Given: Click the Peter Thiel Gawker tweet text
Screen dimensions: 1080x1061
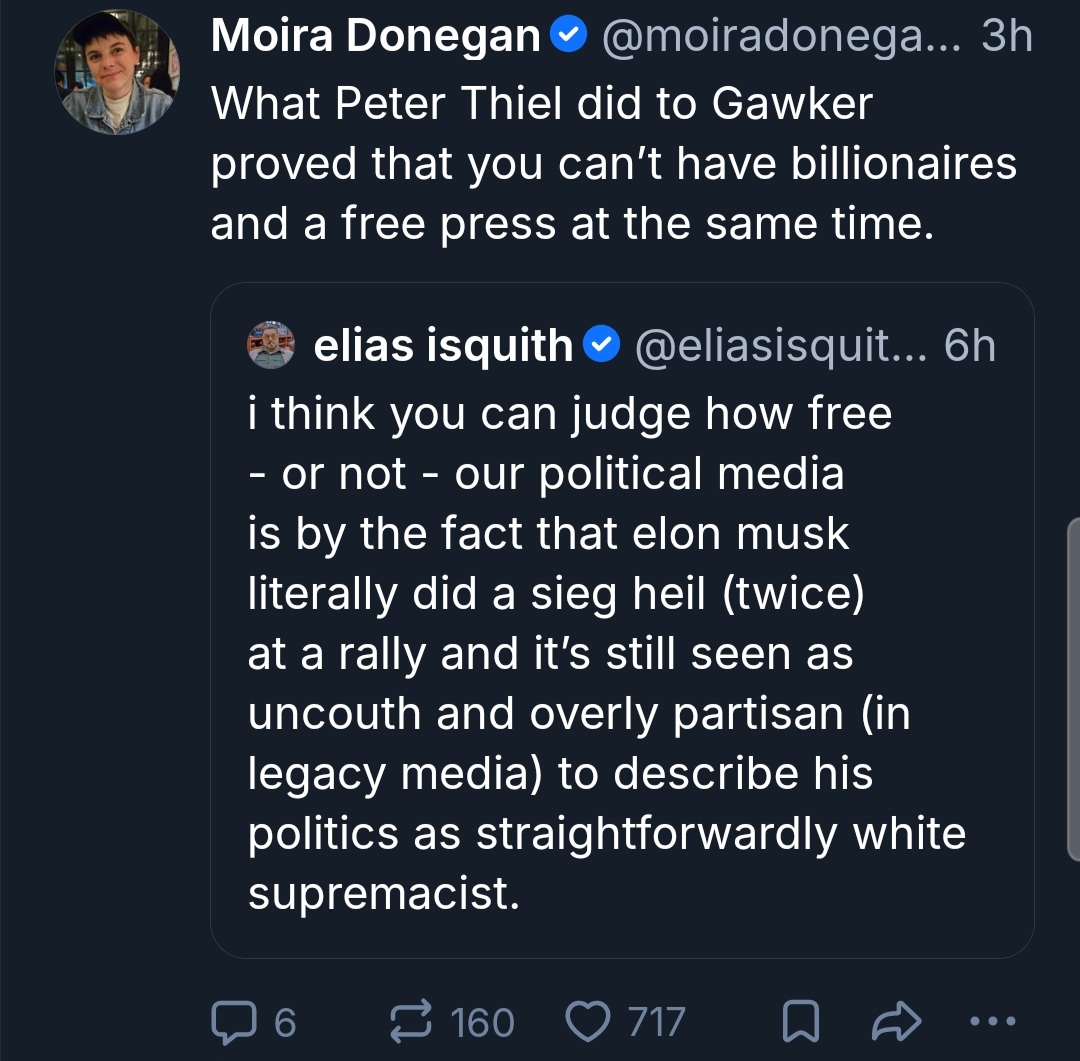Looking at the screenshot, I should (612, 163).
